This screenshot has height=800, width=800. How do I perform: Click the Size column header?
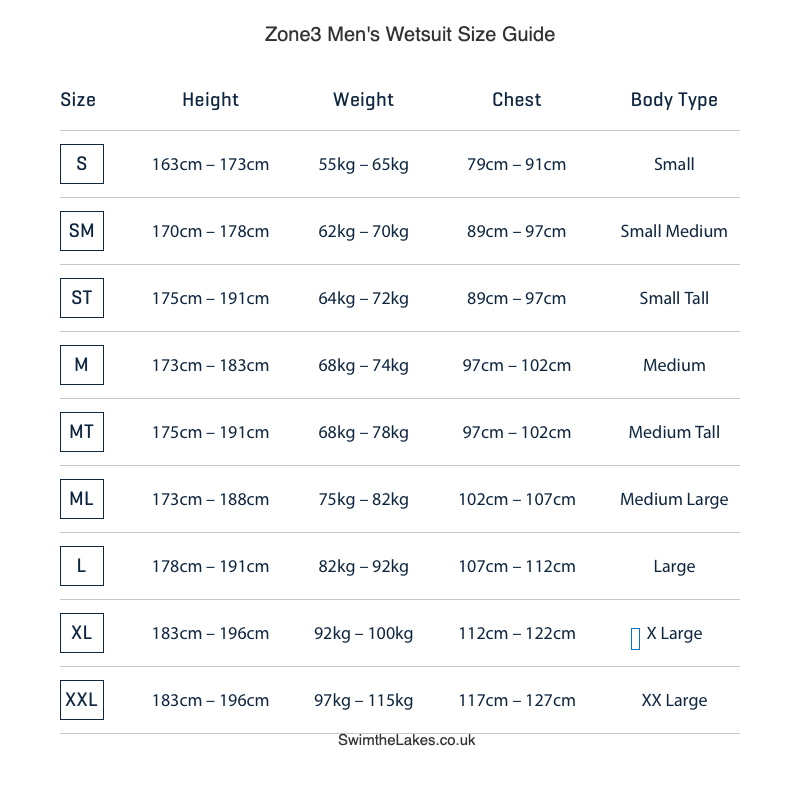(78, 99)
